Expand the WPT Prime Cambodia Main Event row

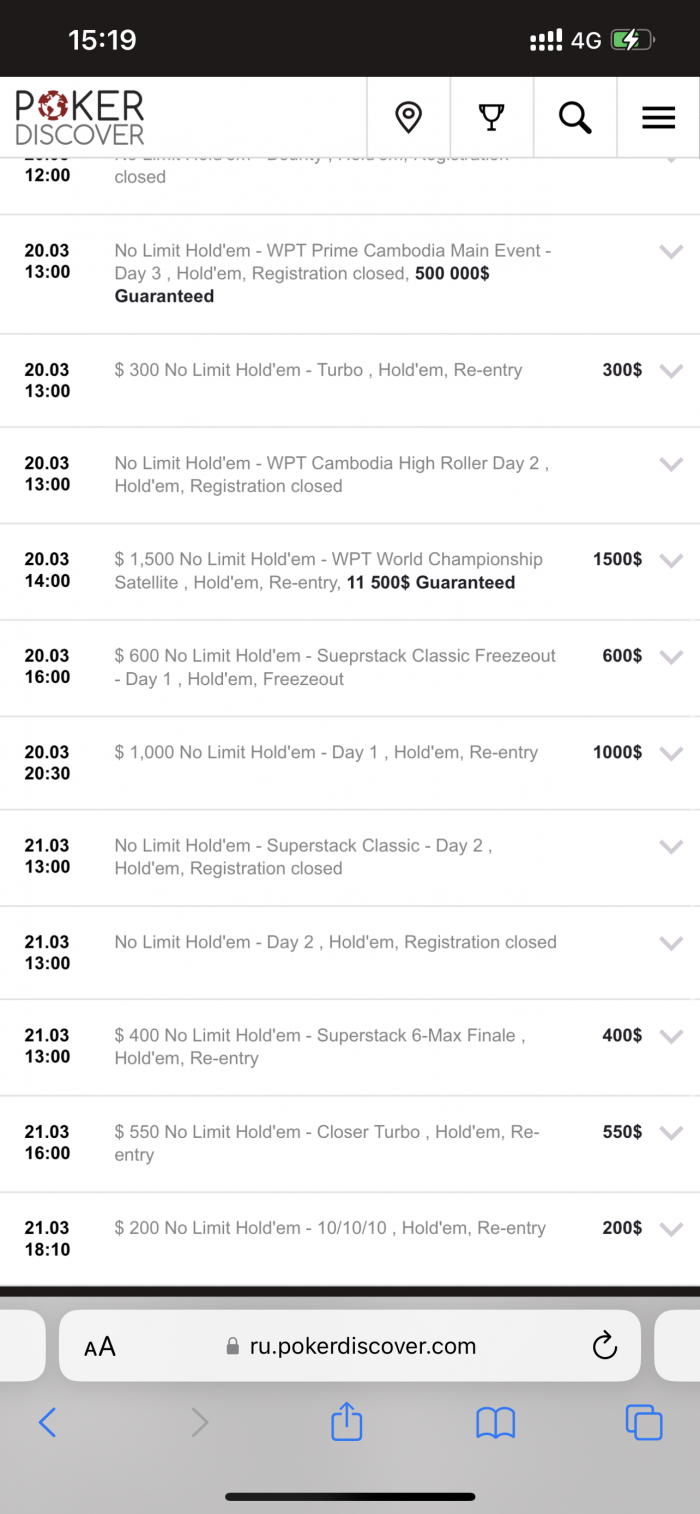point(671,252)
